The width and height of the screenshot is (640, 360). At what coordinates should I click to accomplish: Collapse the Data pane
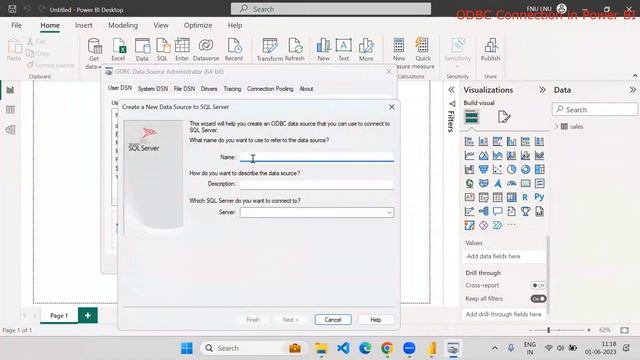tap(632, 90)
